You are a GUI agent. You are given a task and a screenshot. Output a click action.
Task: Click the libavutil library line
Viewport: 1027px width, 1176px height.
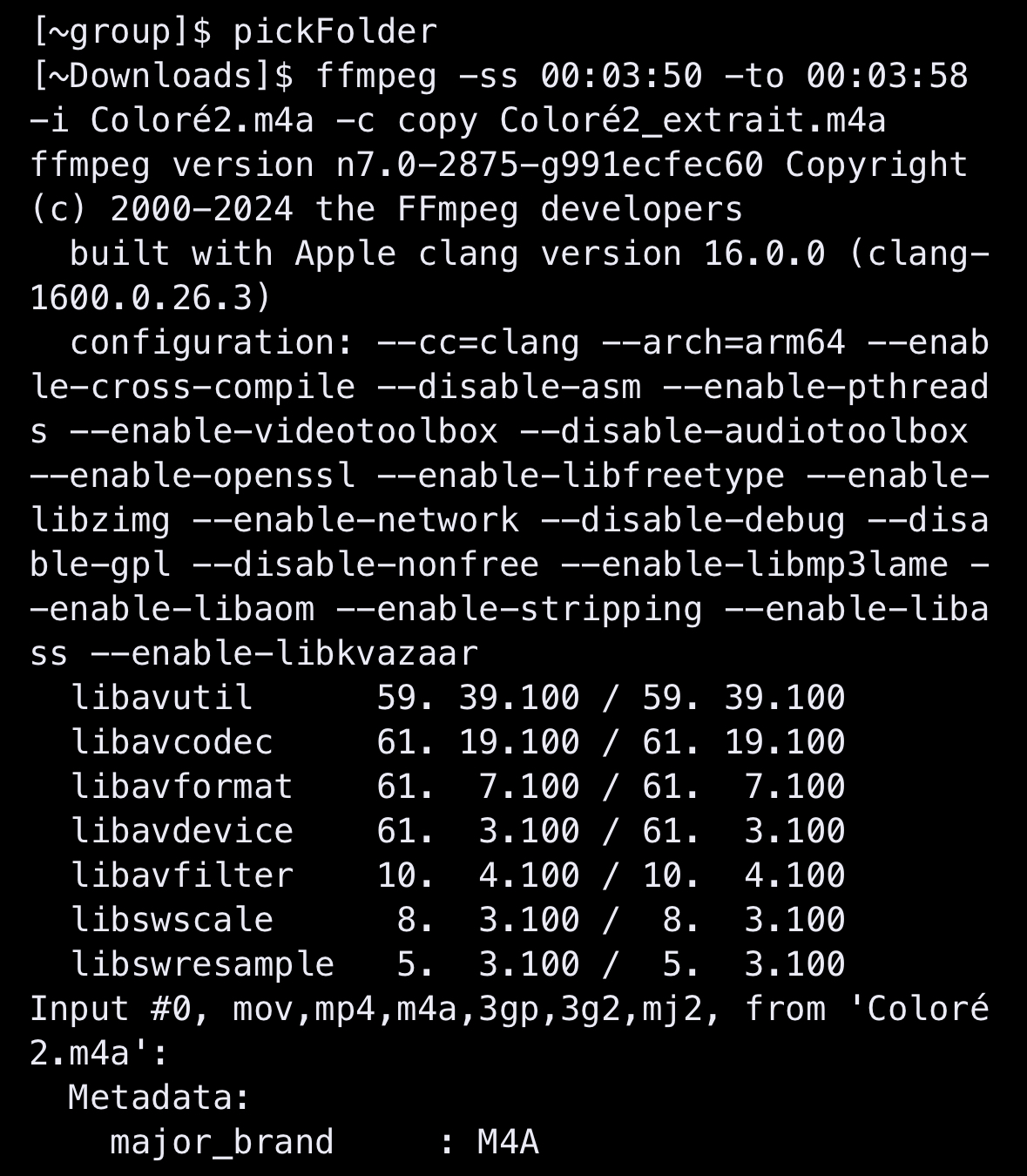point(458,699)
